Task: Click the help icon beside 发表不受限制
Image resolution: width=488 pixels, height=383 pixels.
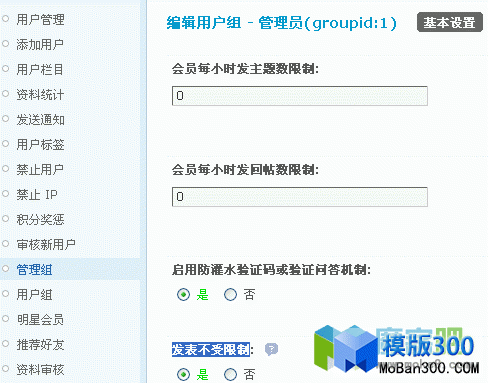Action: click(x=271, y=349)
